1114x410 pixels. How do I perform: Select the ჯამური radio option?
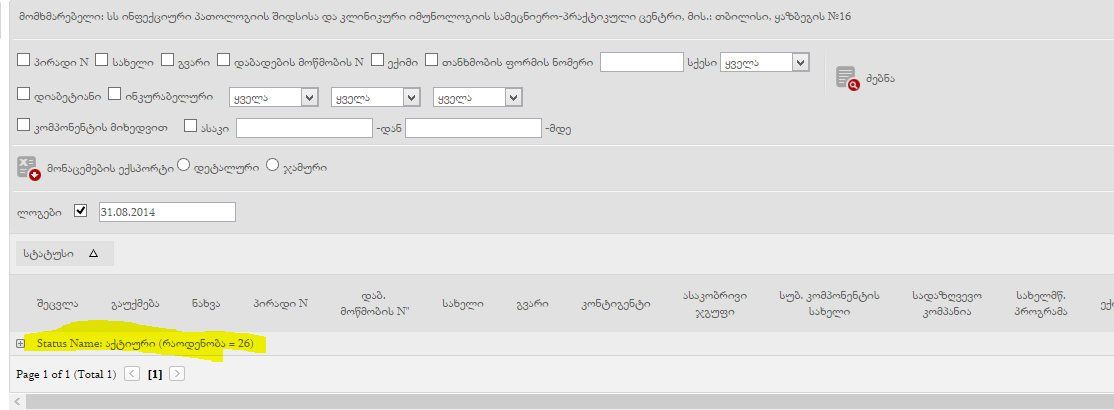tap(272, 166)
